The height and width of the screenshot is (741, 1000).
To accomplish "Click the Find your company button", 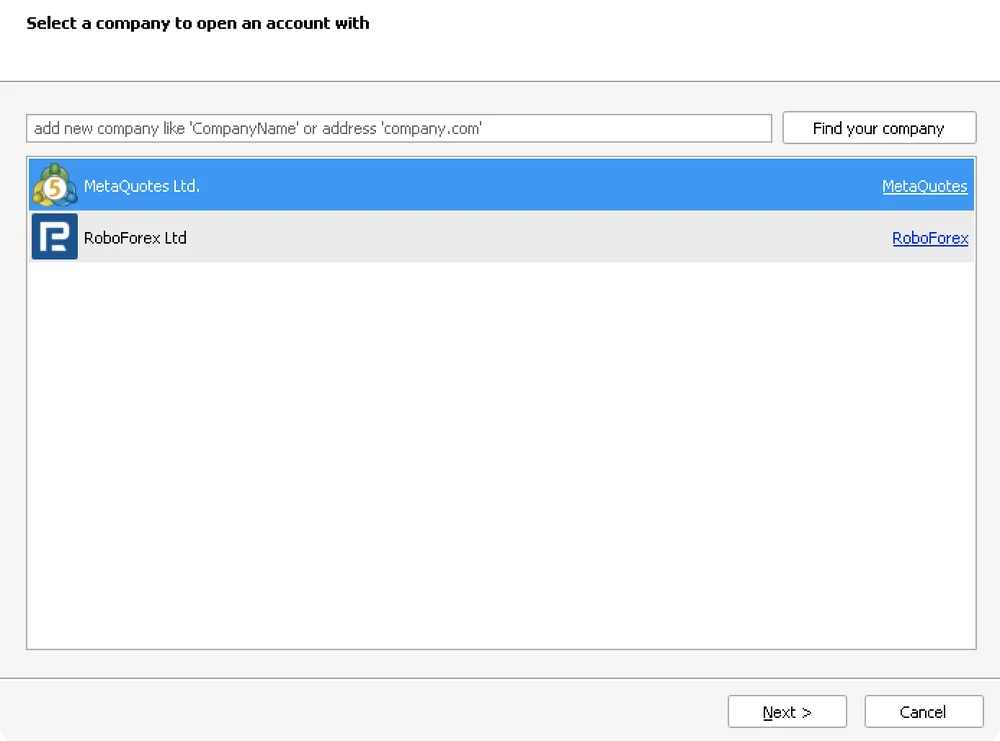I will point(879,128).
